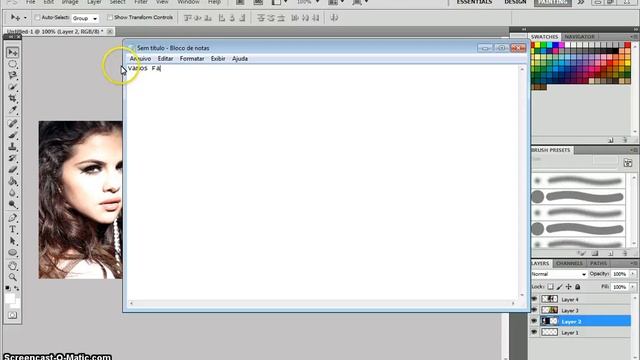640x360 pixels.
Task: Toggle Lock All padlock in Layers panel
Action: coord(578,287)
